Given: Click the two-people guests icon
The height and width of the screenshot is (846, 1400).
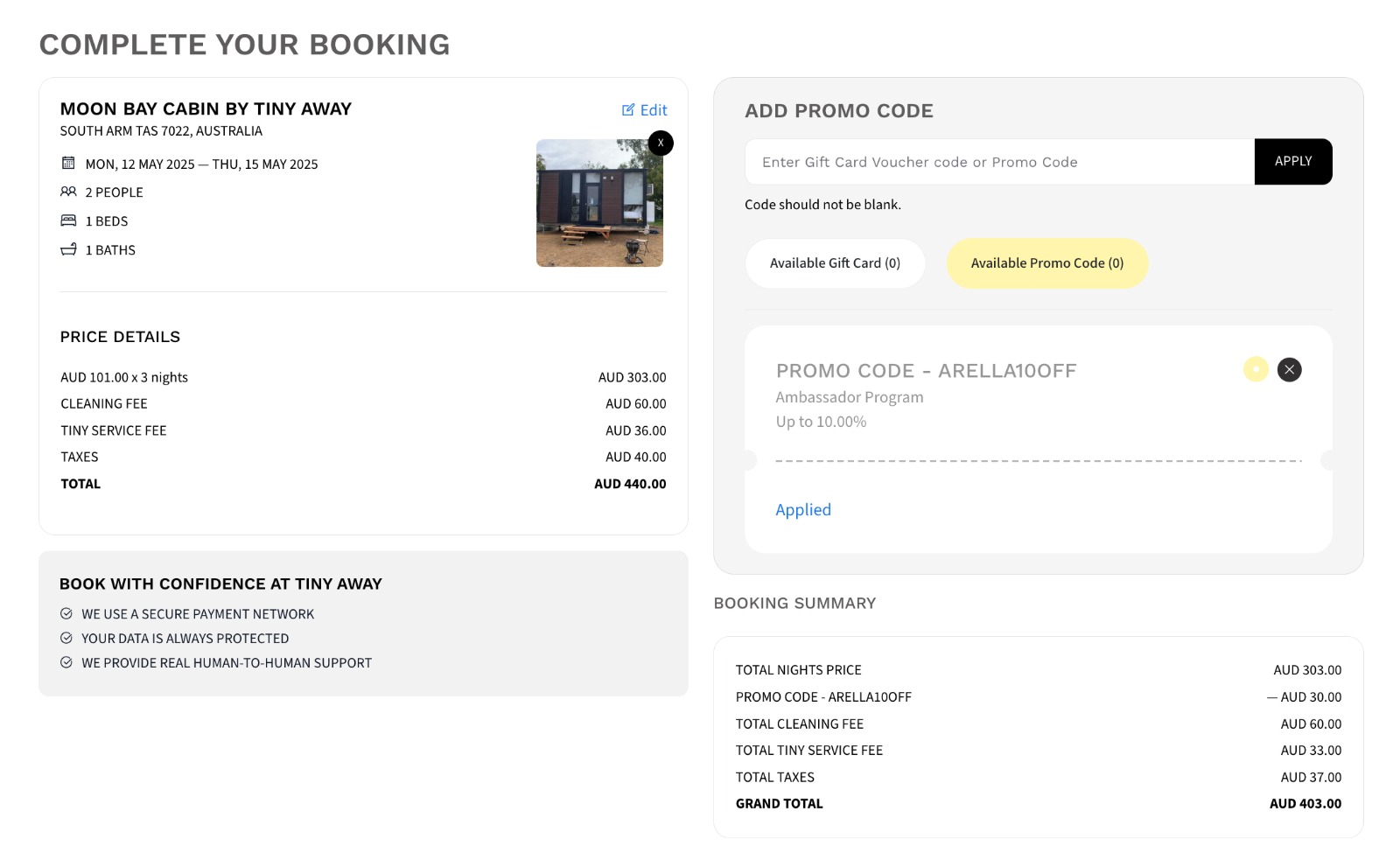Looking at the screenshot, I should point(68,192).
